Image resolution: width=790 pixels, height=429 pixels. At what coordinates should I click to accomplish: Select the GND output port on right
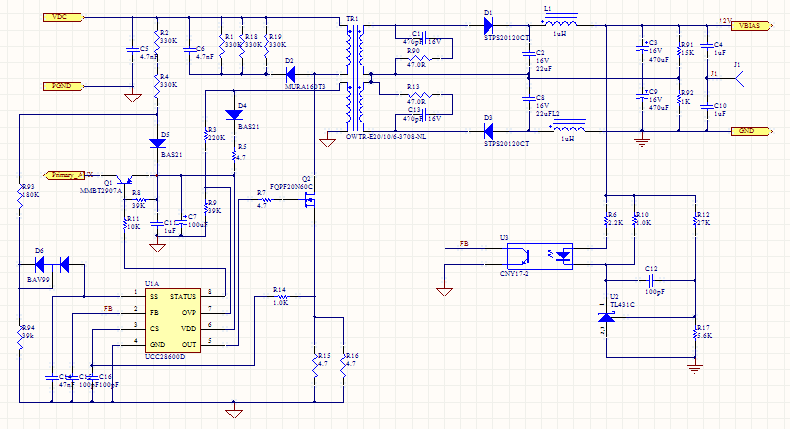pos(751,131)
